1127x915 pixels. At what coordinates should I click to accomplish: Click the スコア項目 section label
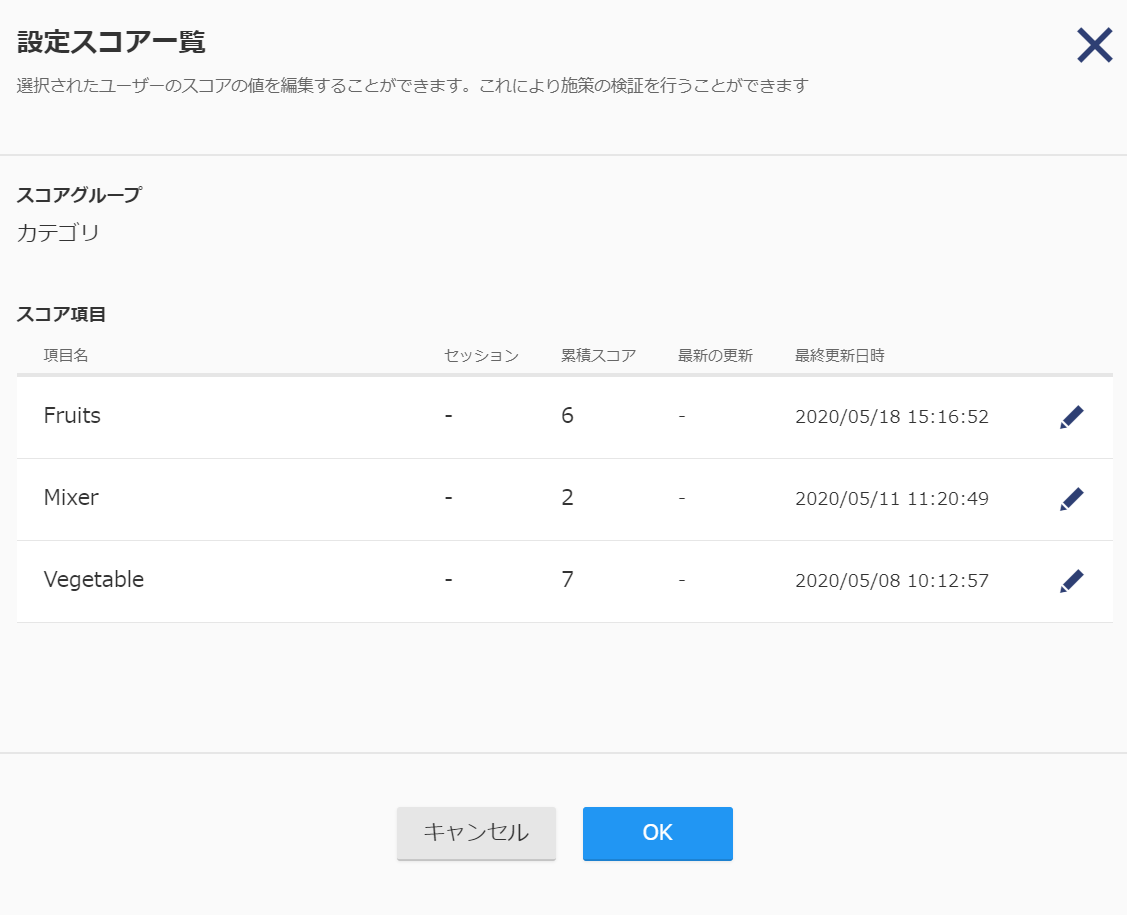62,314
